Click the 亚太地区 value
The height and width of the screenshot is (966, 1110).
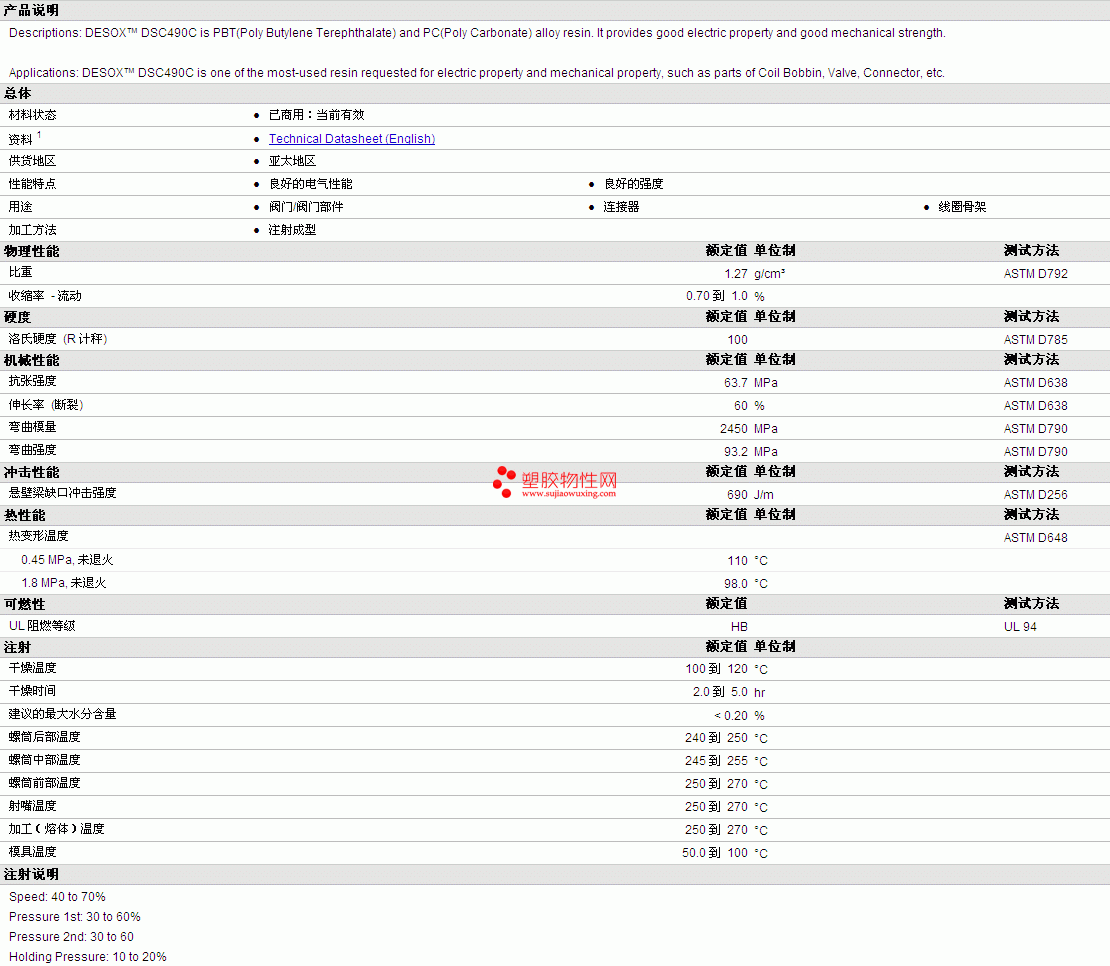pos(292,161)
